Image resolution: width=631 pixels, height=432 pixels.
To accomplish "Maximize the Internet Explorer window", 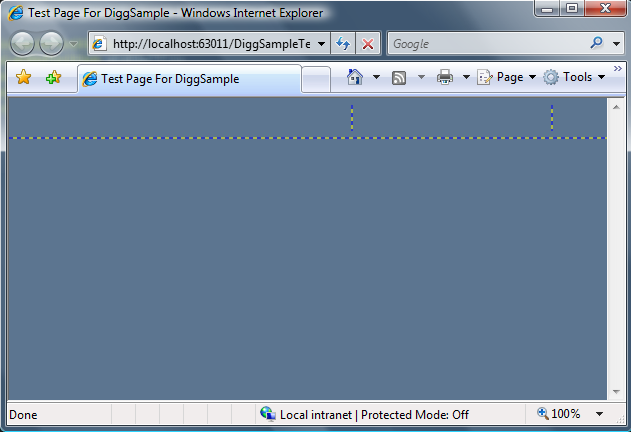I will tap(572, 9).
